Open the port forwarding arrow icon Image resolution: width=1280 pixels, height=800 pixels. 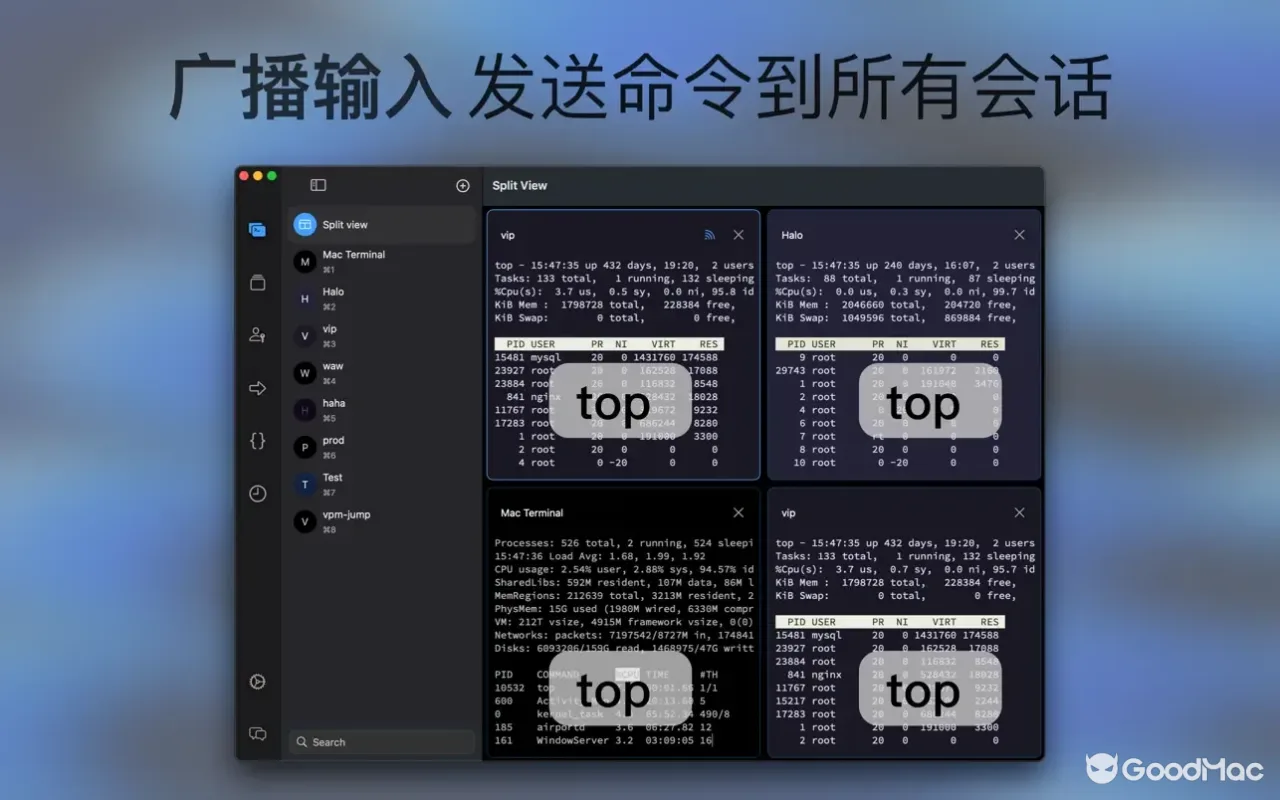pyautogui.click(x=257, y=388)
